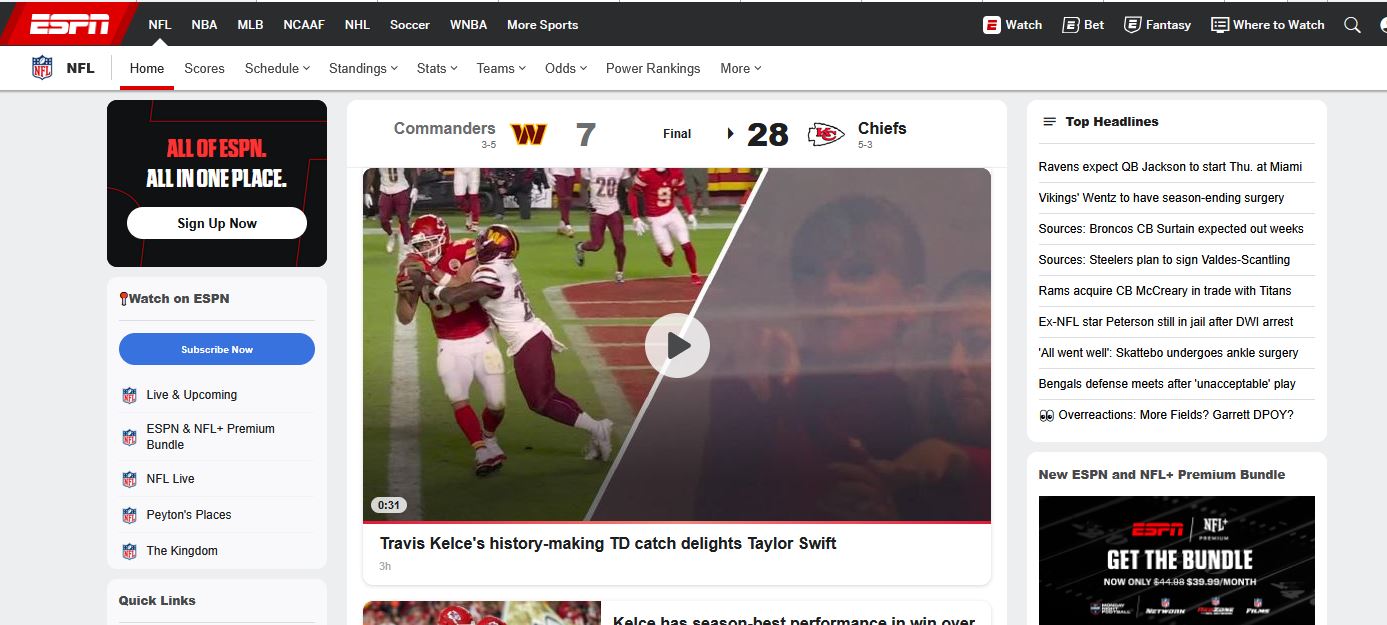Select NCAAF in the top navigation
Image resolution: width=1387 pixels, height=625 pixels.
pos(304,25)
